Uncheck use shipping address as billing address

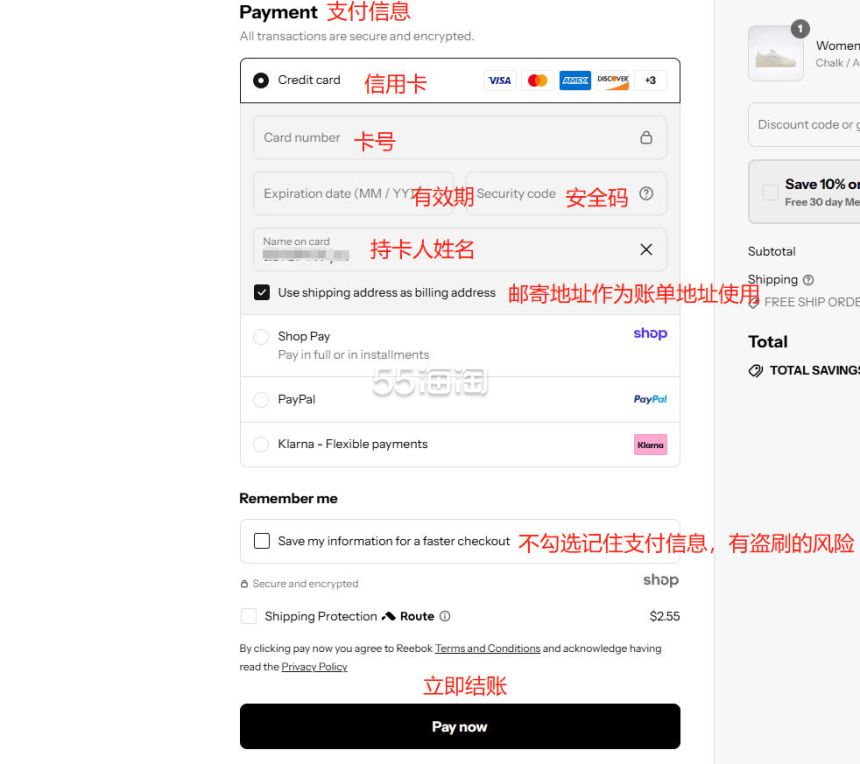coord(262,292)
